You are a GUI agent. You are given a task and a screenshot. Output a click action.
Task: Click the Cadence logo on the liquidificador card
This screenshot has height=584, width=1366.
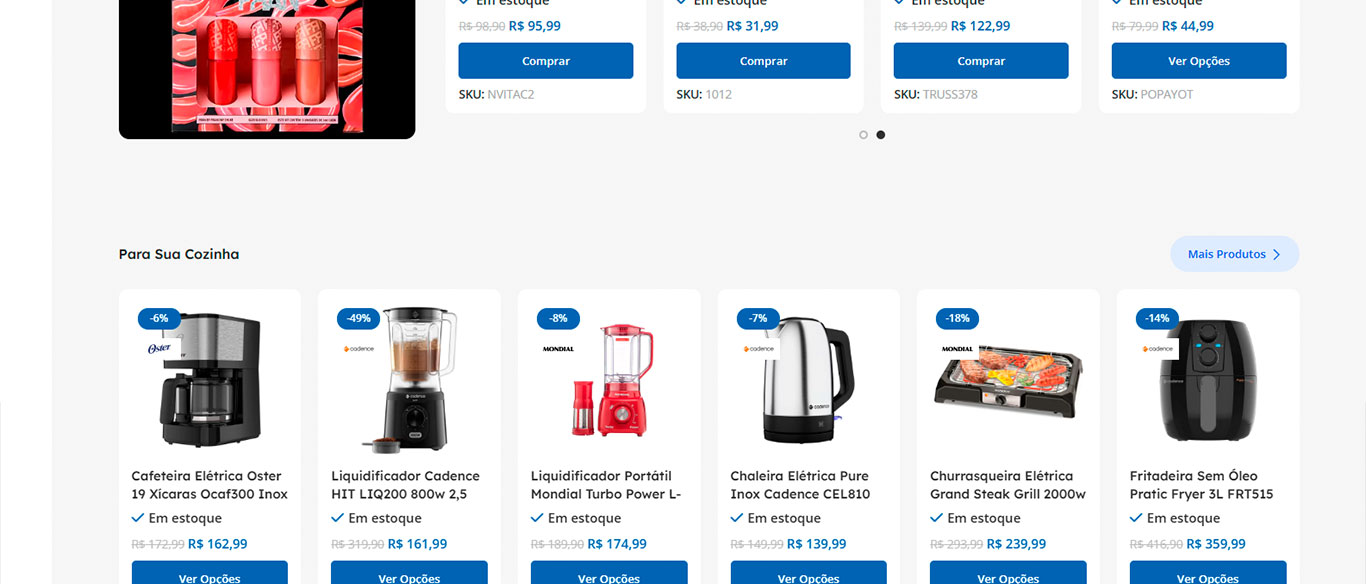359,348
